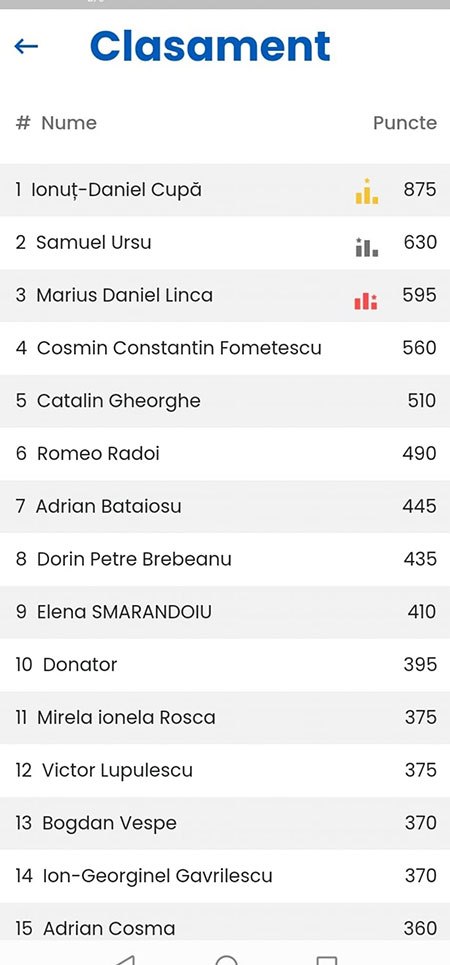Select the Puncte column header

pos(404,123)
